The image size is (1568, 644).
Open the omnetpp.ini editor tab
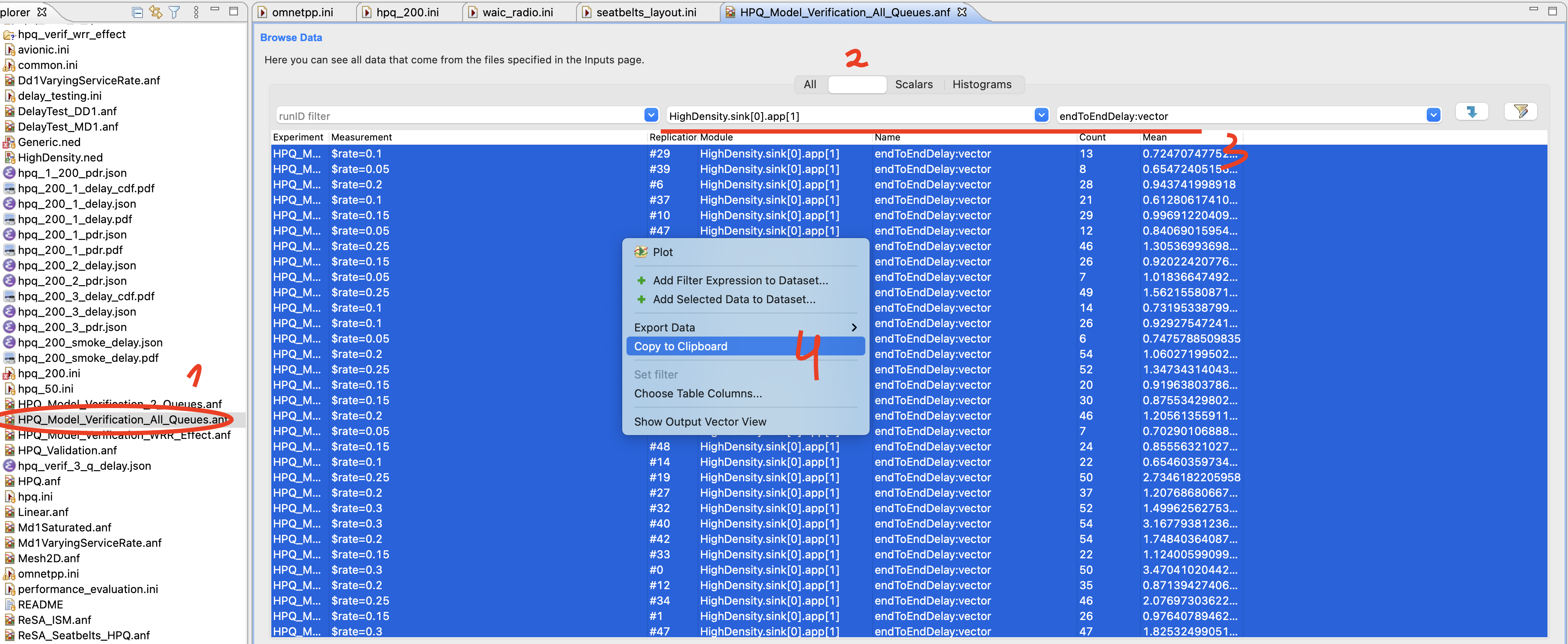pyautogui.click(x=302, y=12)
